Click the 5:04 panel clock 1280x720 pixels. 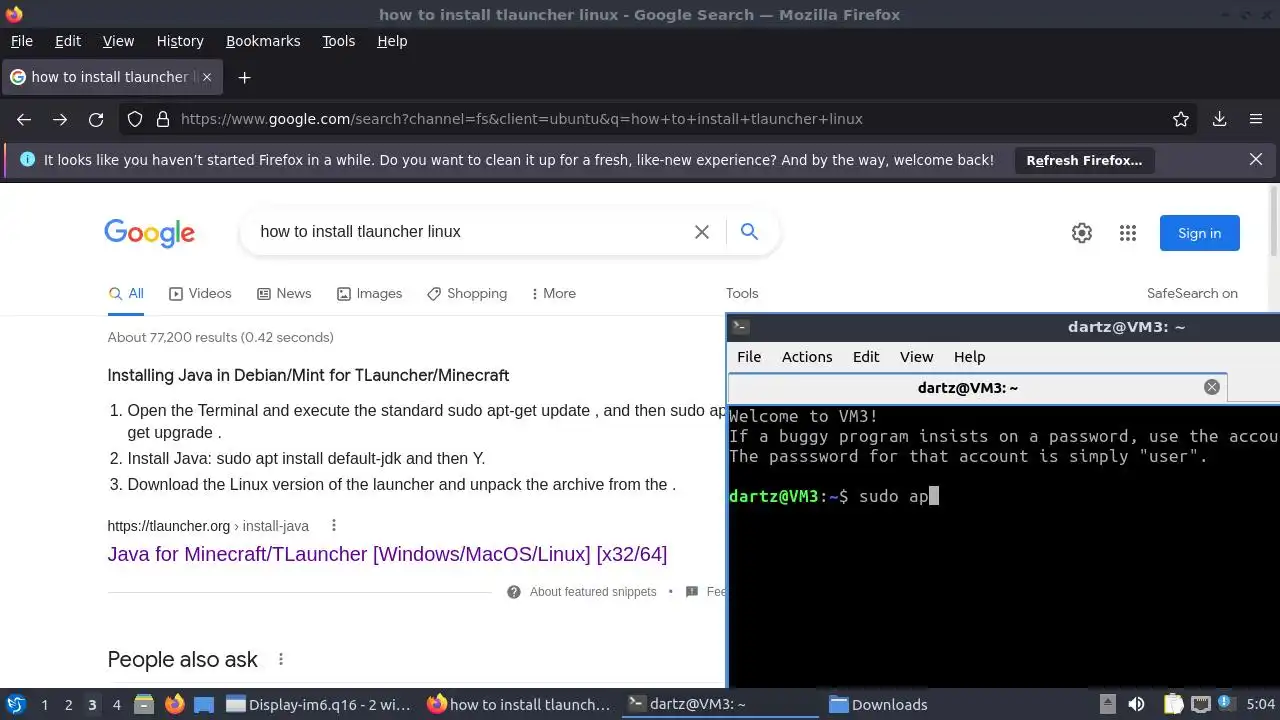pyautogui.click(x=1261, y=705)
